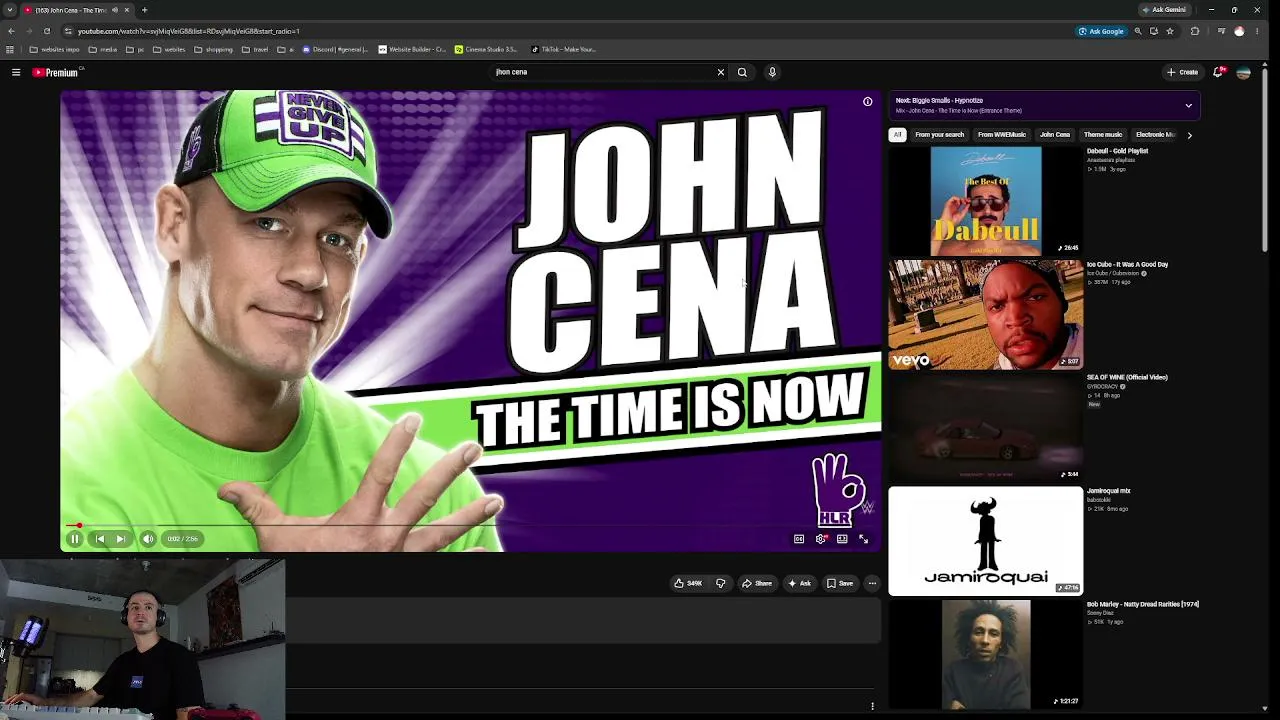
Task: Select the 'Electronic Music' chip
Action: click(1156, 135)
